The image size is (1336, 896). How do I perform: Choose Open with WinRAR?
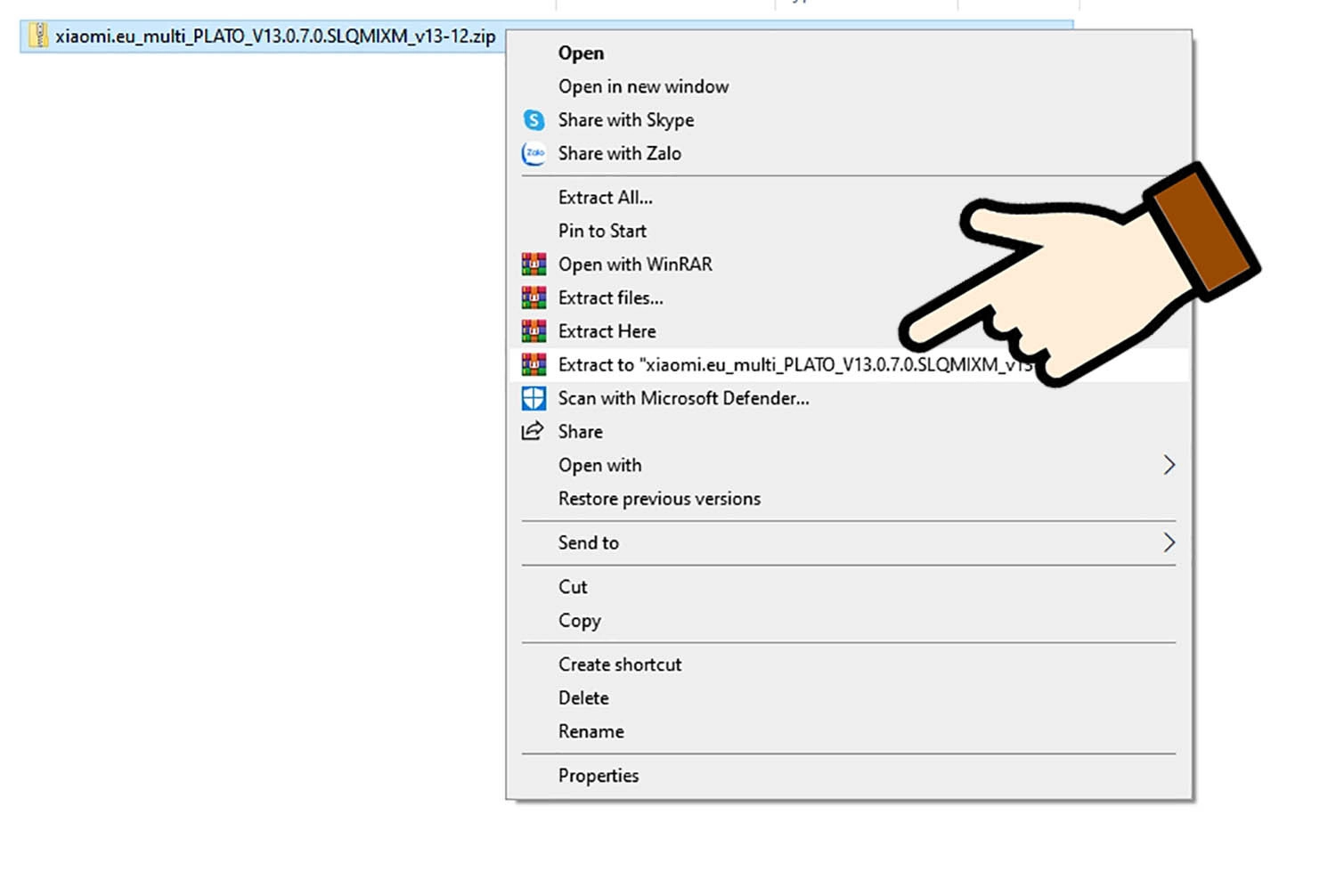click(x=850, y=265)
